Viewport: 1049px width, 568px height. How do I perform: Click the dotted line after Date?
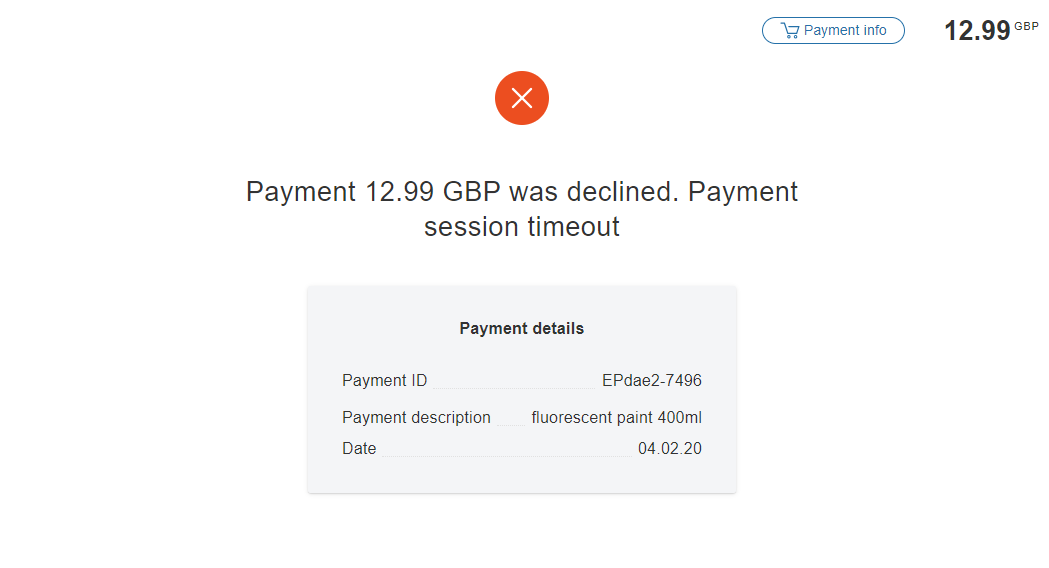pos(506,455)
